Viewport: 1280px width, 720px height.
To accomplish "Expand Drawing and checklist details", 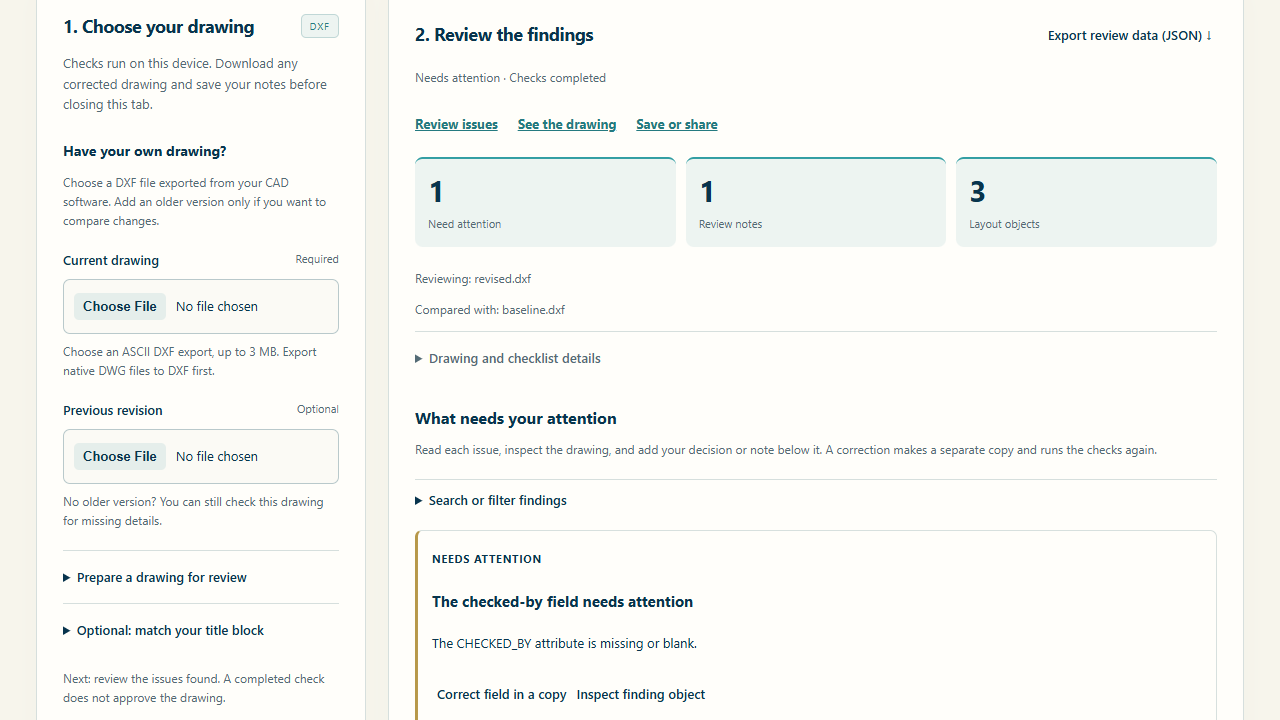I will click(x=508, y=358).
